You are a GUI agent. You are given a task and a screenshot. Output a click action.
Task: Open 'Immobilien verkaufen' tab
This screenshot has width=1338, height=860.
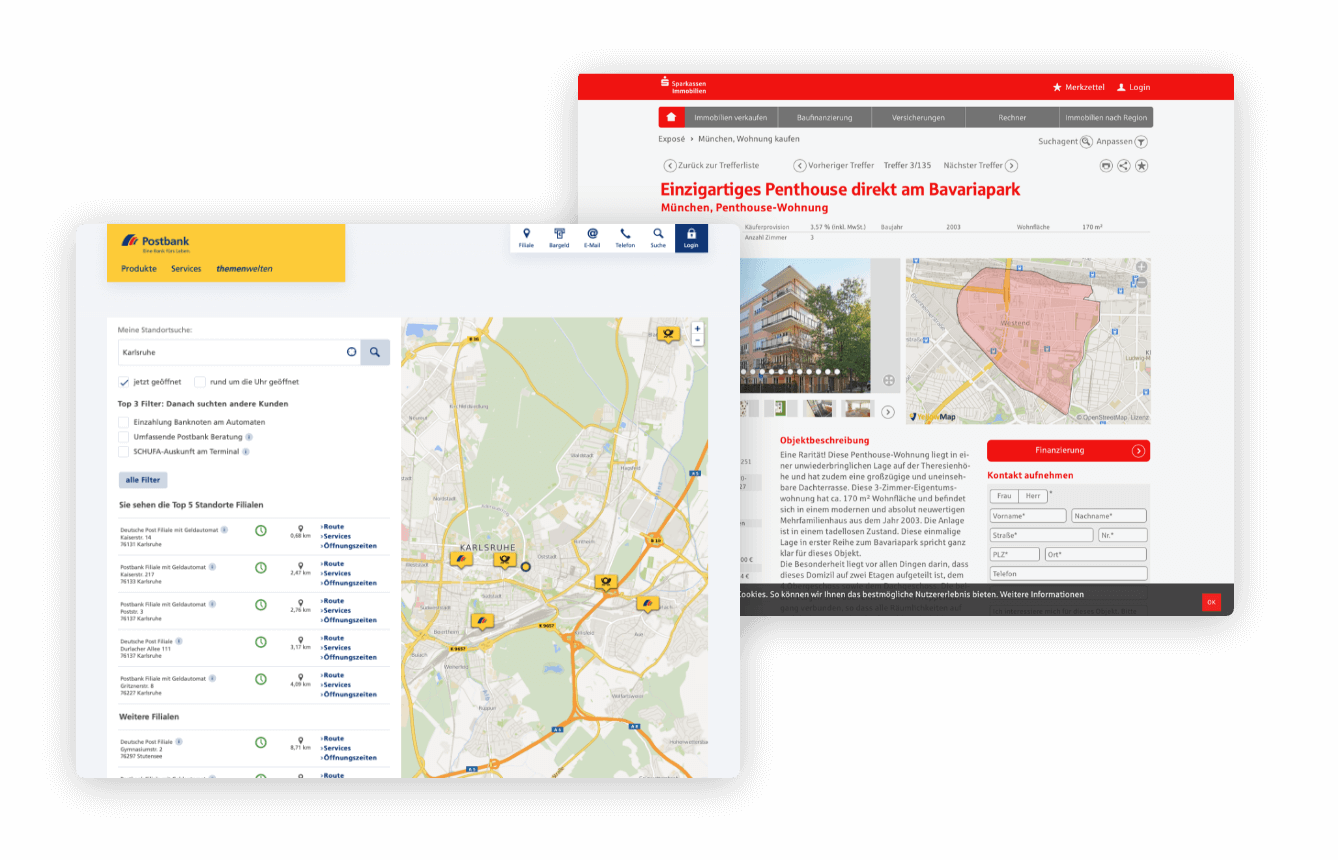point(731,117)
